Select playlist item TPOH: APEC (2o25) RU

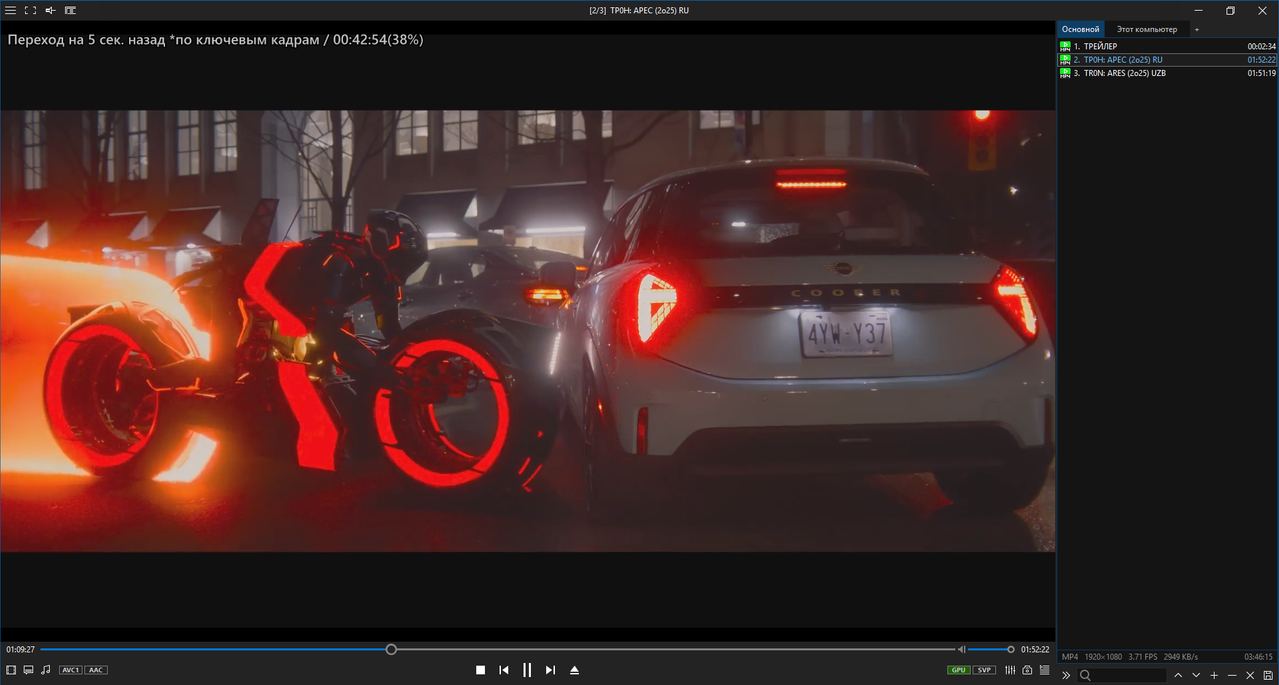tap(1168, 60)
